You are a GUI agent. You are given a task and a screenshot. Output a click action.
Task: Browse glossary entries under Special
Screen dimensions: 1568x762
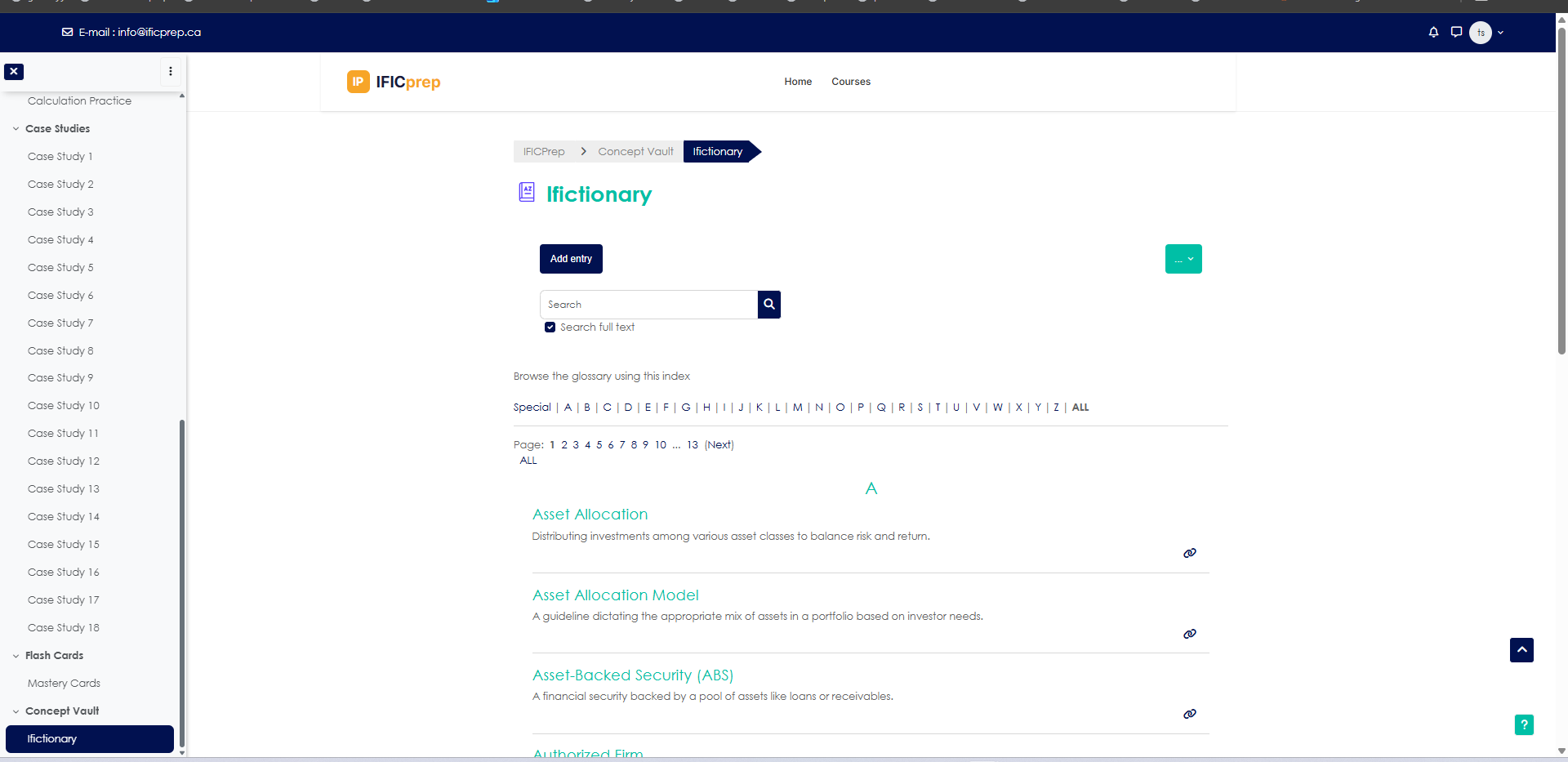532,407
